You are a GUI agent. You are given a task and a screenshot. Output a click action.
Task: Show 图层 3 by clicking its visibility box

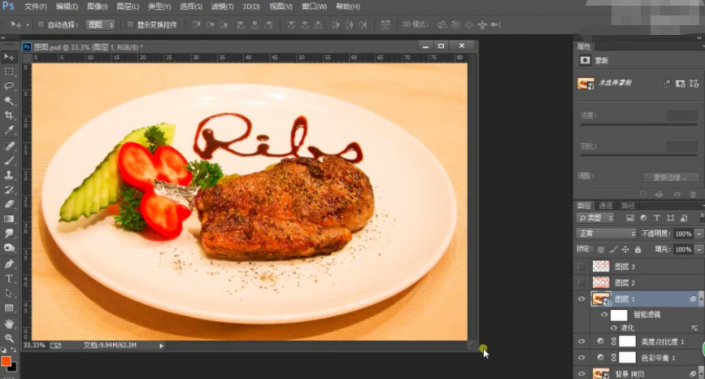point(581,267)
